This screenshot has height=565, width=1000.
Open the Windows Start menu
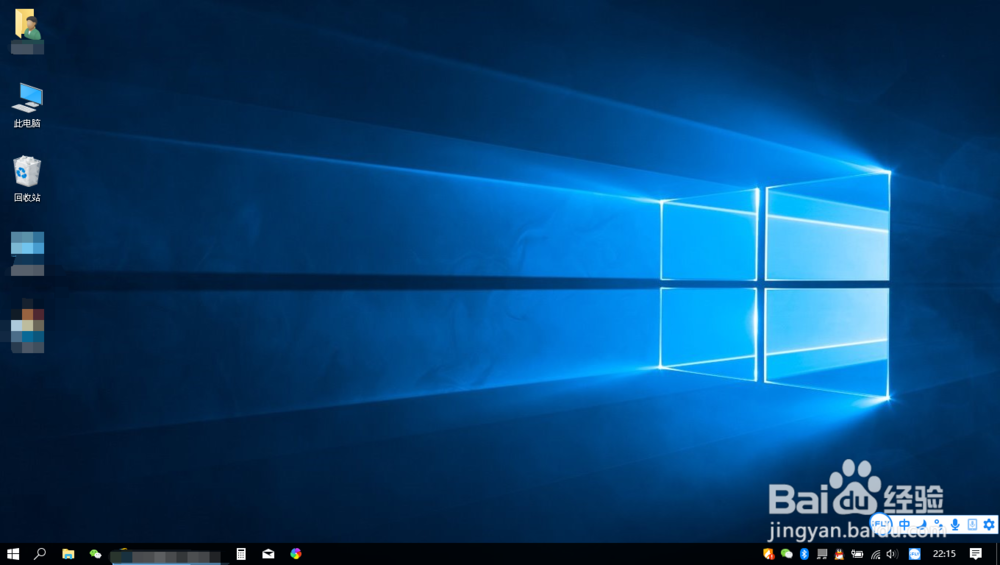click(x=13, y=554)
